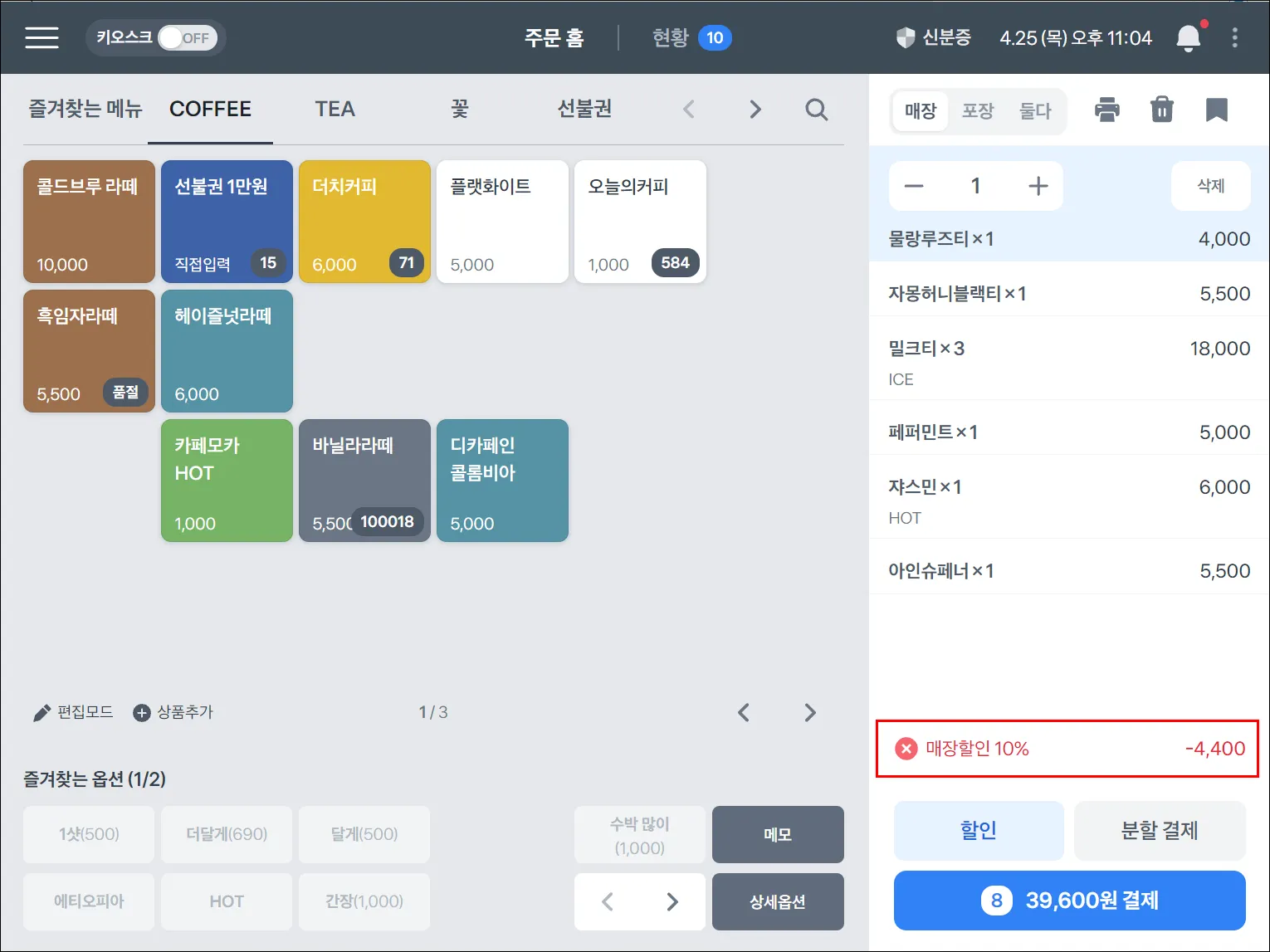
Task: Go to previous menu page
Action: point(744,712)
